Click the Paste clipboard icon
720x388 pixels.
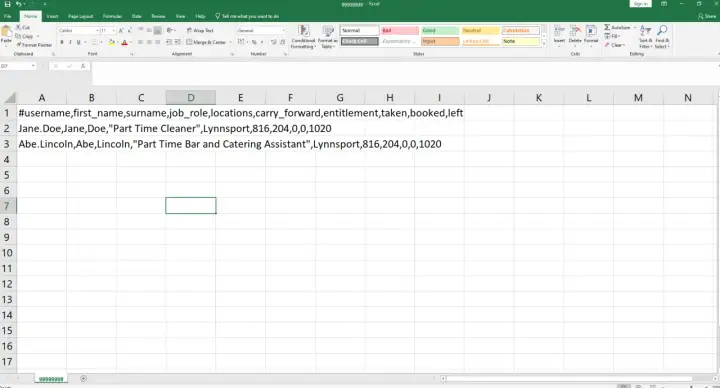6,32
